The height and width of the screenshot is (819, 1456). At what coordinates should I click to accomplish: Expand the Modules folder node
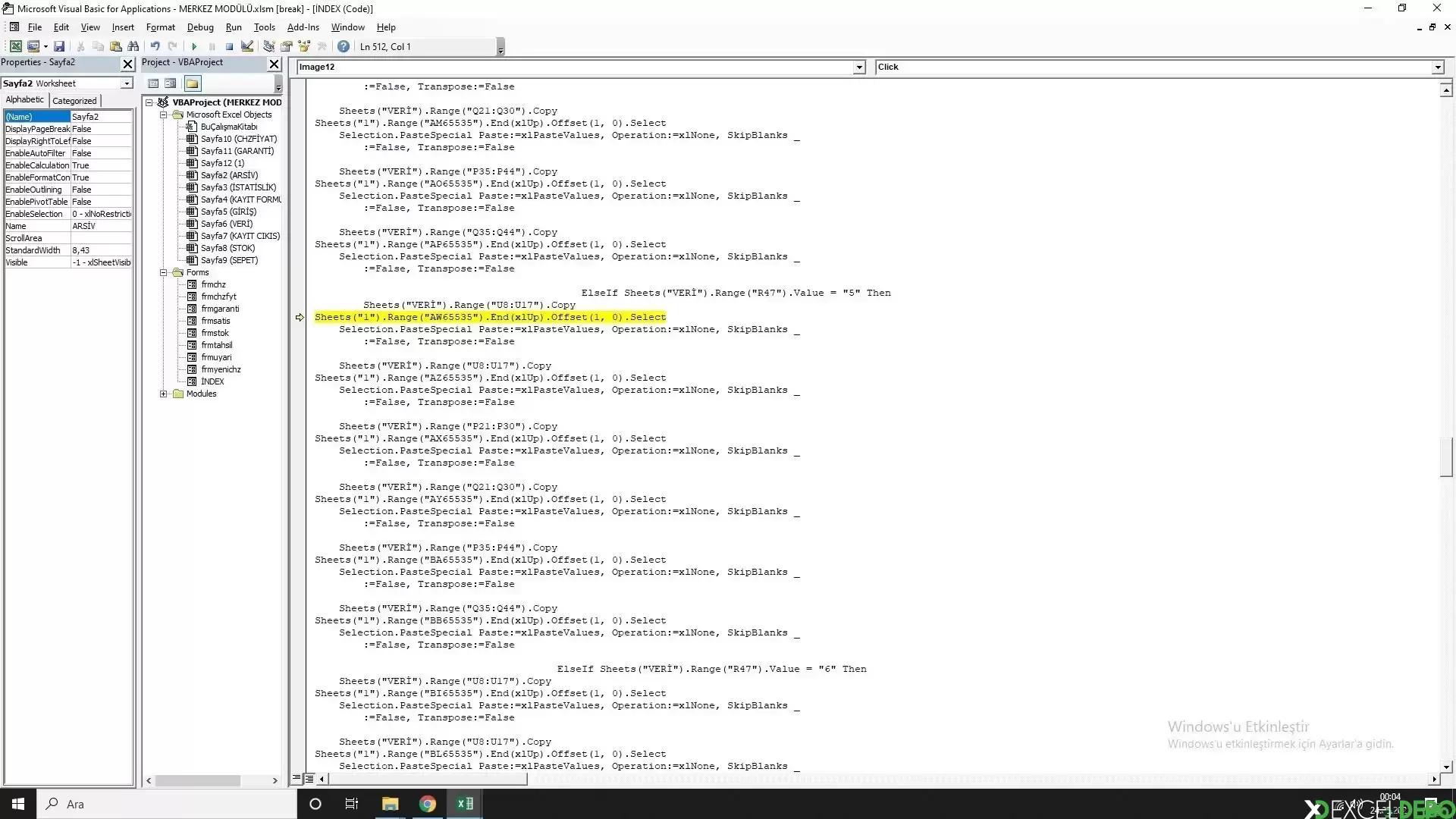(163, 394)
